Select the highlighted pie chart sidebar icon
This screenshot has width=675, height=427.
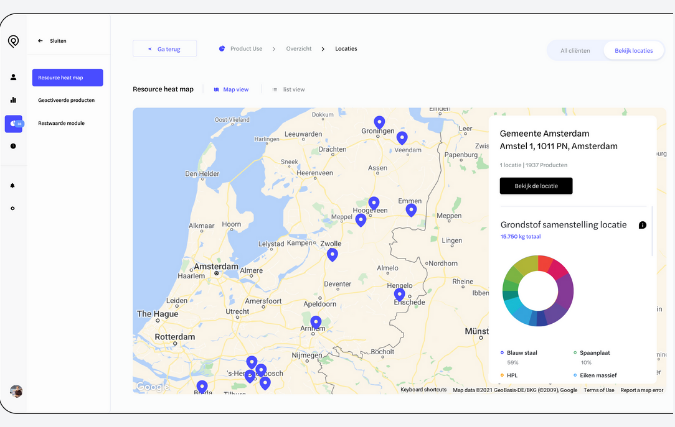(x=13, y=124)
